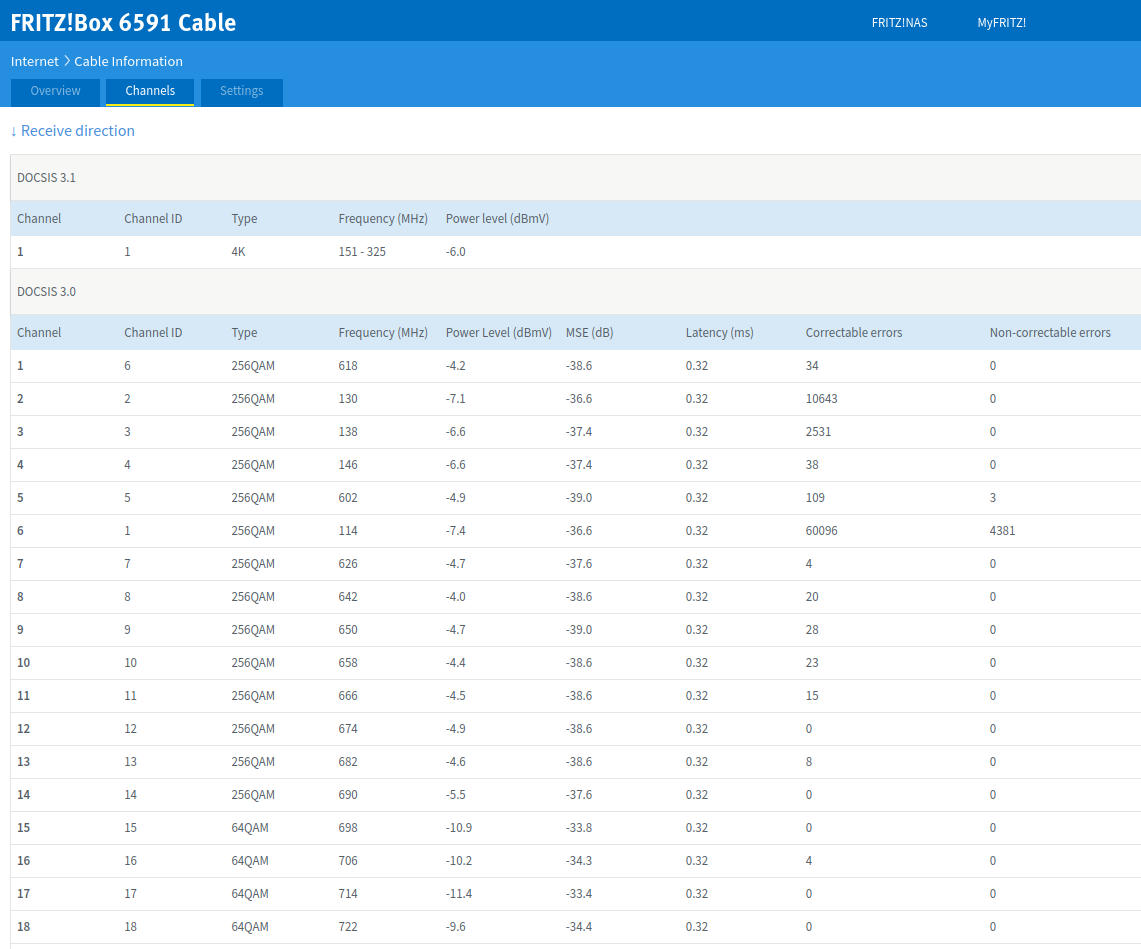Click the Correctable errors column header
1141x949 pixels.
tap(854, 333)
